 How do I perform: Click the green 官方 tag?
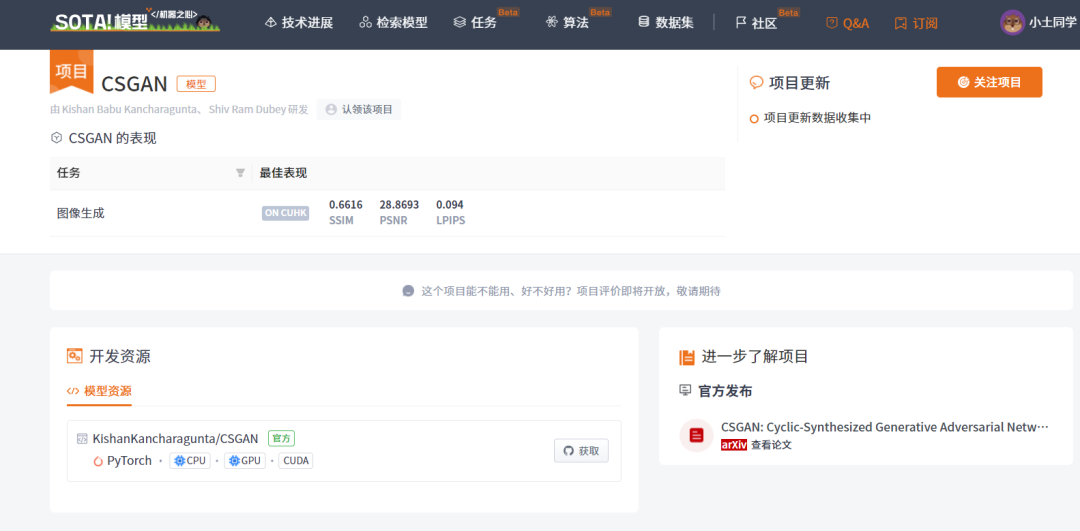(282, 438)
